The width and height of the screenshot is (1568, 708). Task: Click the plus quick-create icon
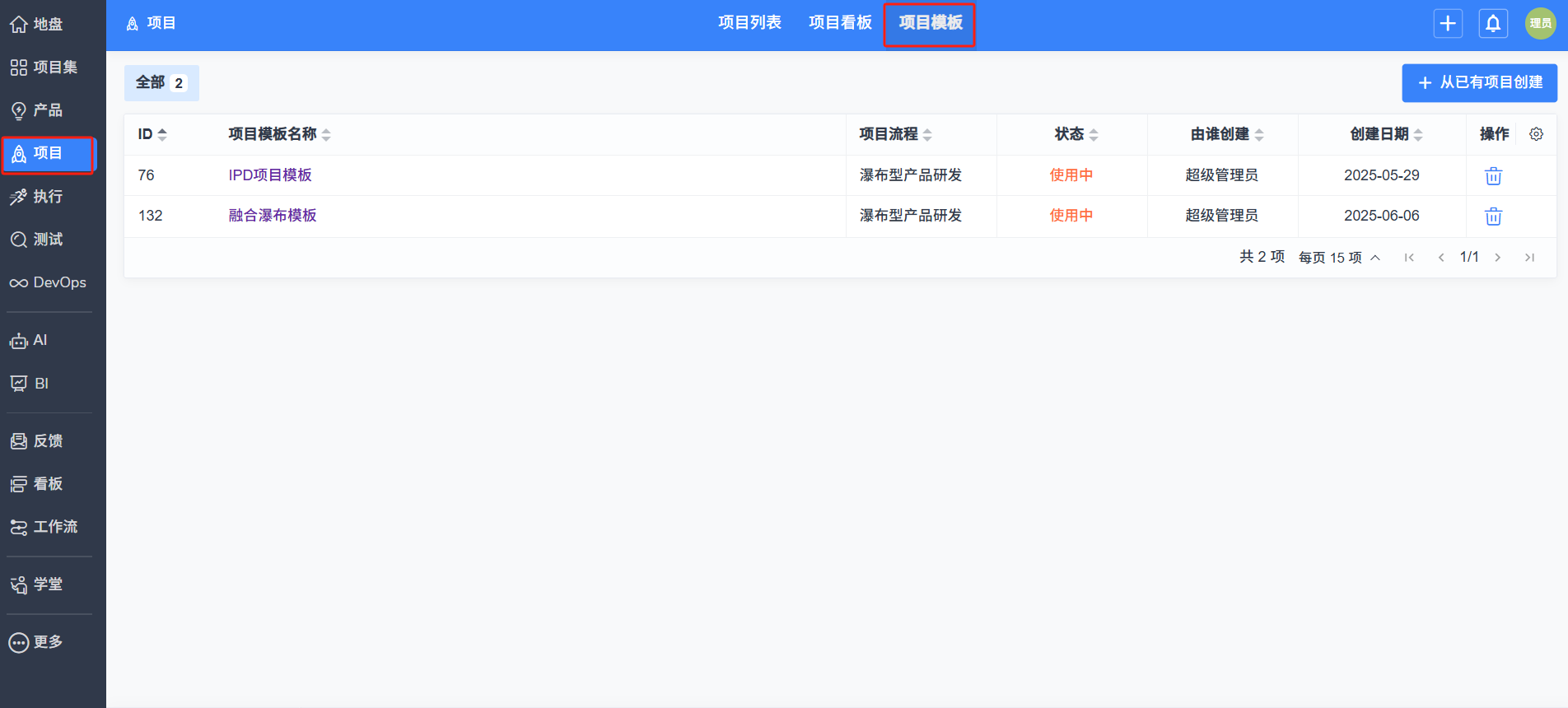coord(1448,24)
